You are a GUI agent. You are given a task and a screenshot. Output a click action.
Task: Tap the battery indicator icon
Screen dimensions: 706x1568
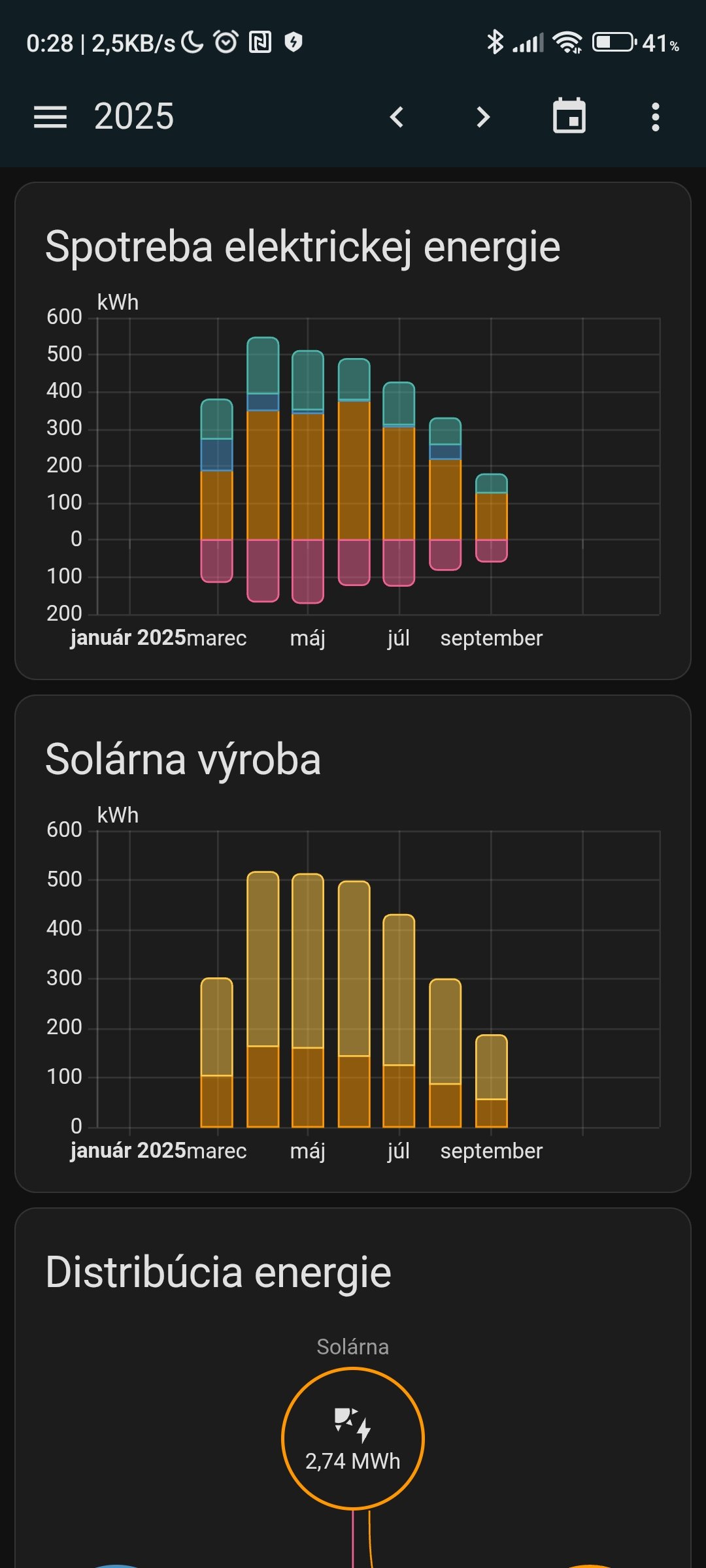614,42
